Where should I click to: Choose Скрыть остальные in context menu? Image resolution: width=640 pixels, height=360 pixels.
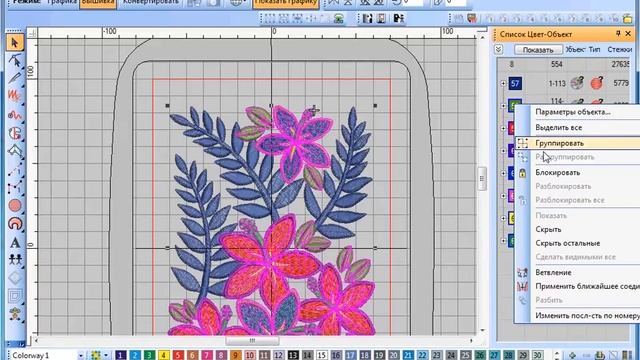[x=568, y=243]
